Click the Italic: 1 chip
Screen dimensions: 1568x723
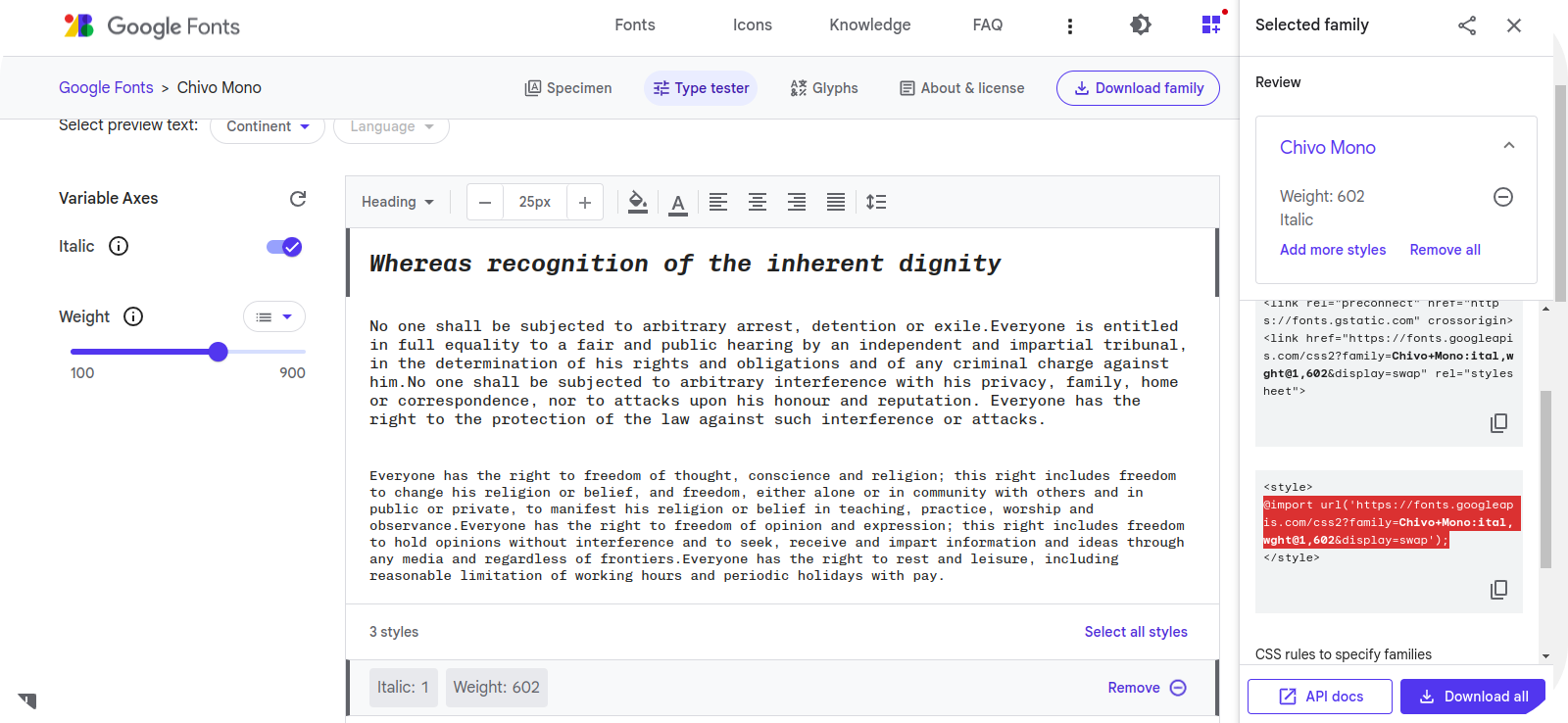coord(403,688)
